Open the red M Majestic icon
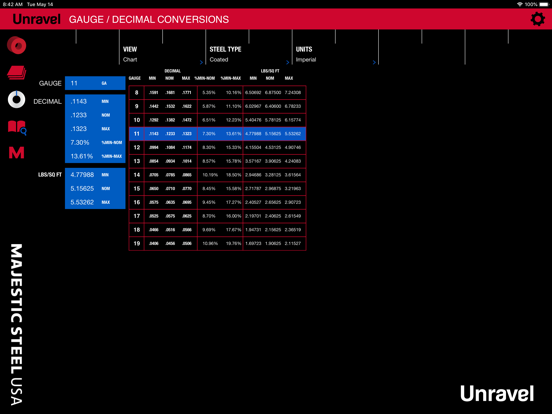The height and width of the screenshot is (414, 552). coord(17,153)
